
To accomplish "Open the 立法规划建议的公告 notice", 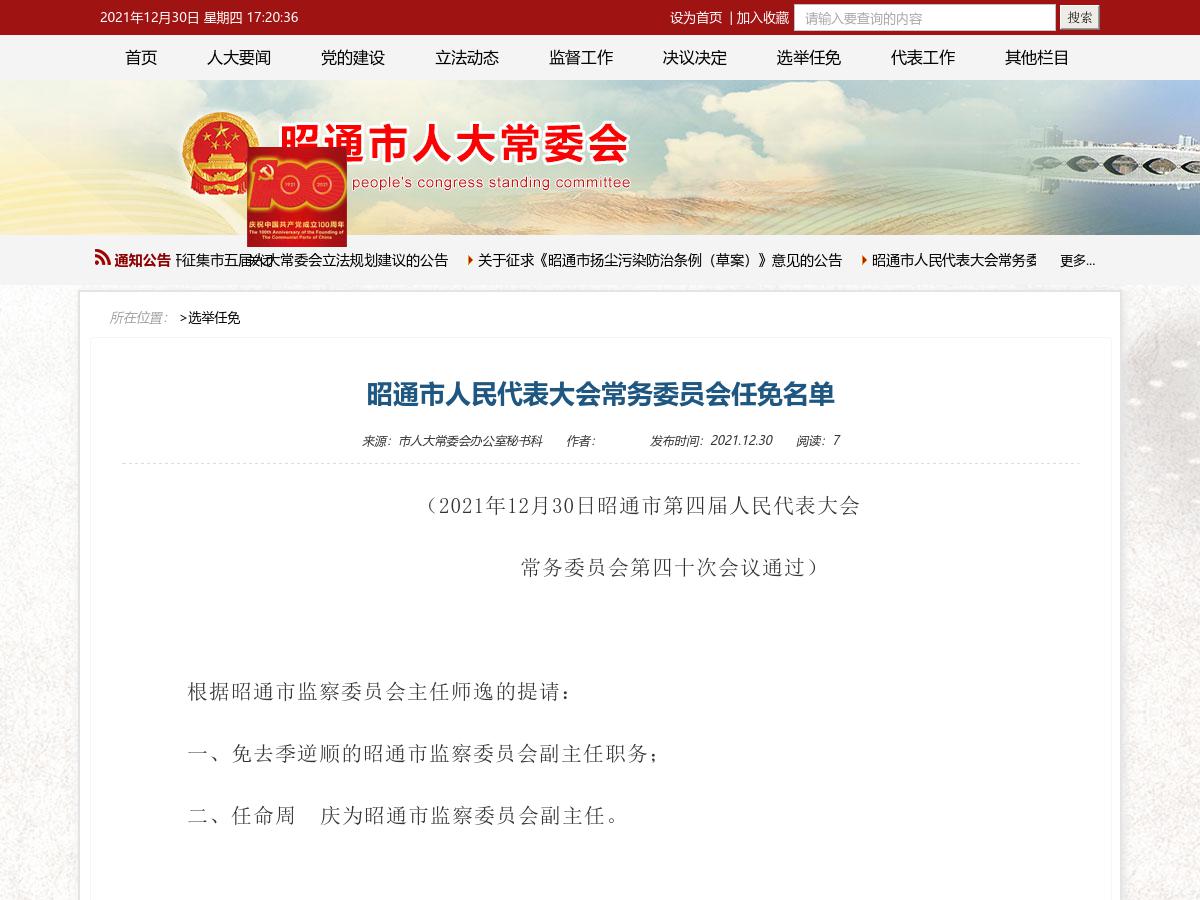I will pyautogui.click(x=312, y=260).
